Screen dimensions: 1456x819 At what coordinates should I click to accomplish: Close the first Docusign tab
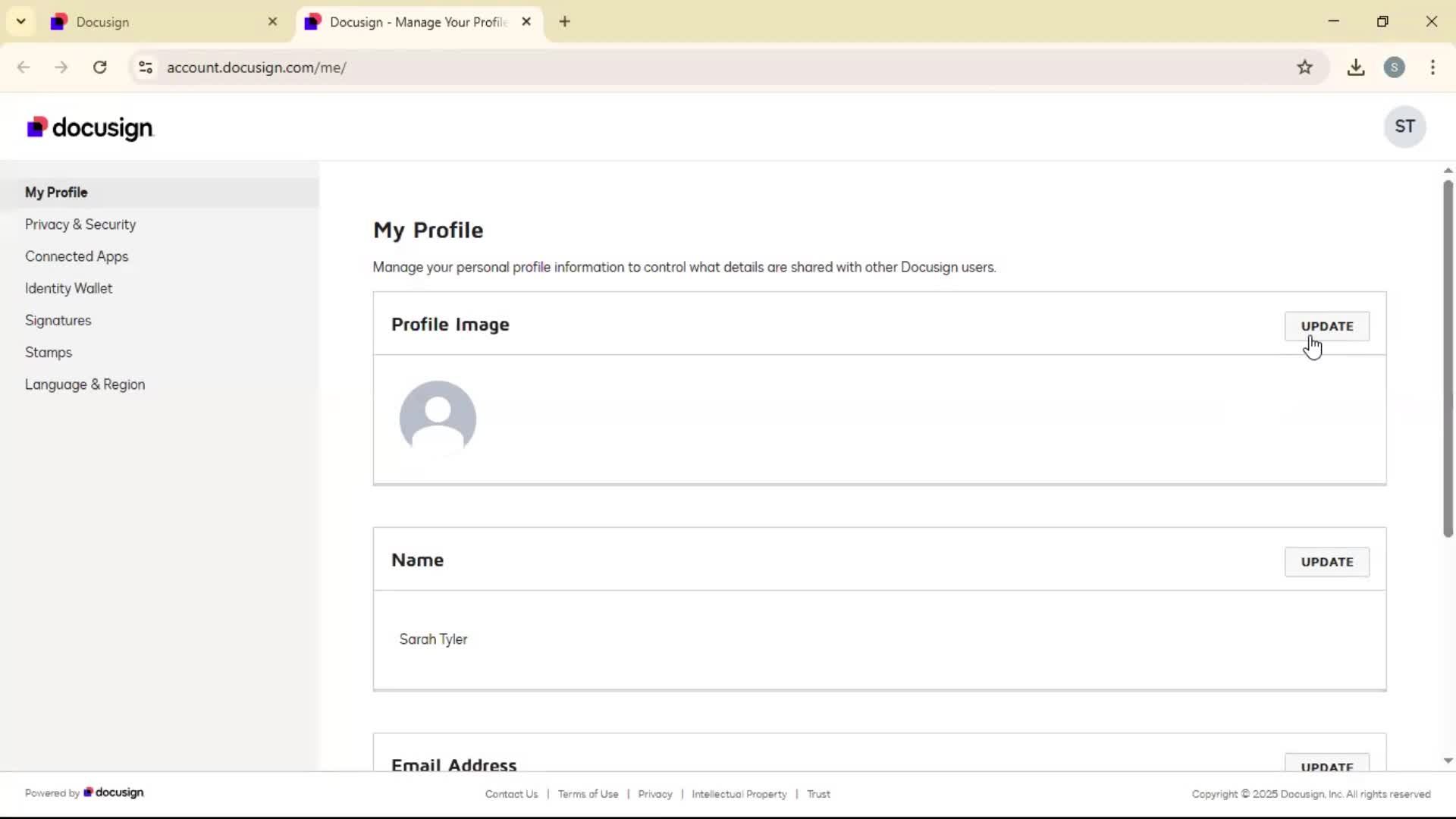coord(273,22)
